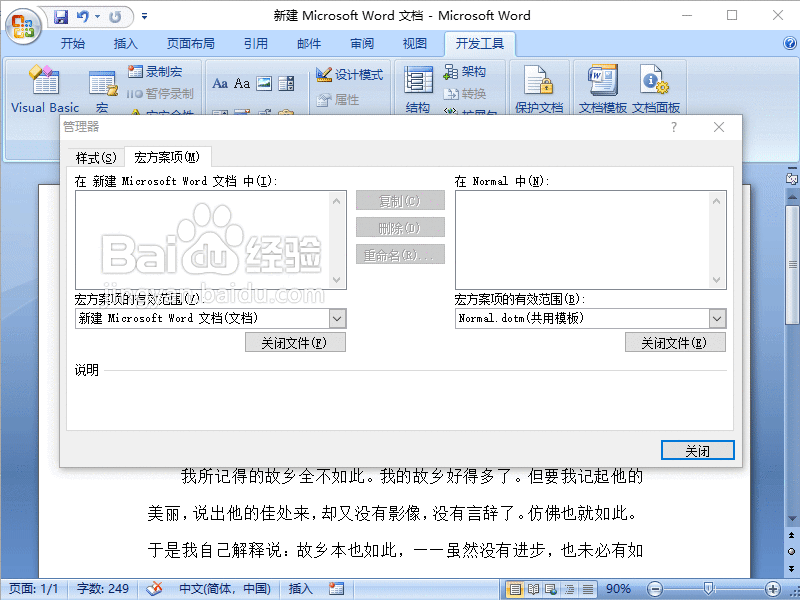
Task: Click the round Office button
Action: (x=23, y=26)
